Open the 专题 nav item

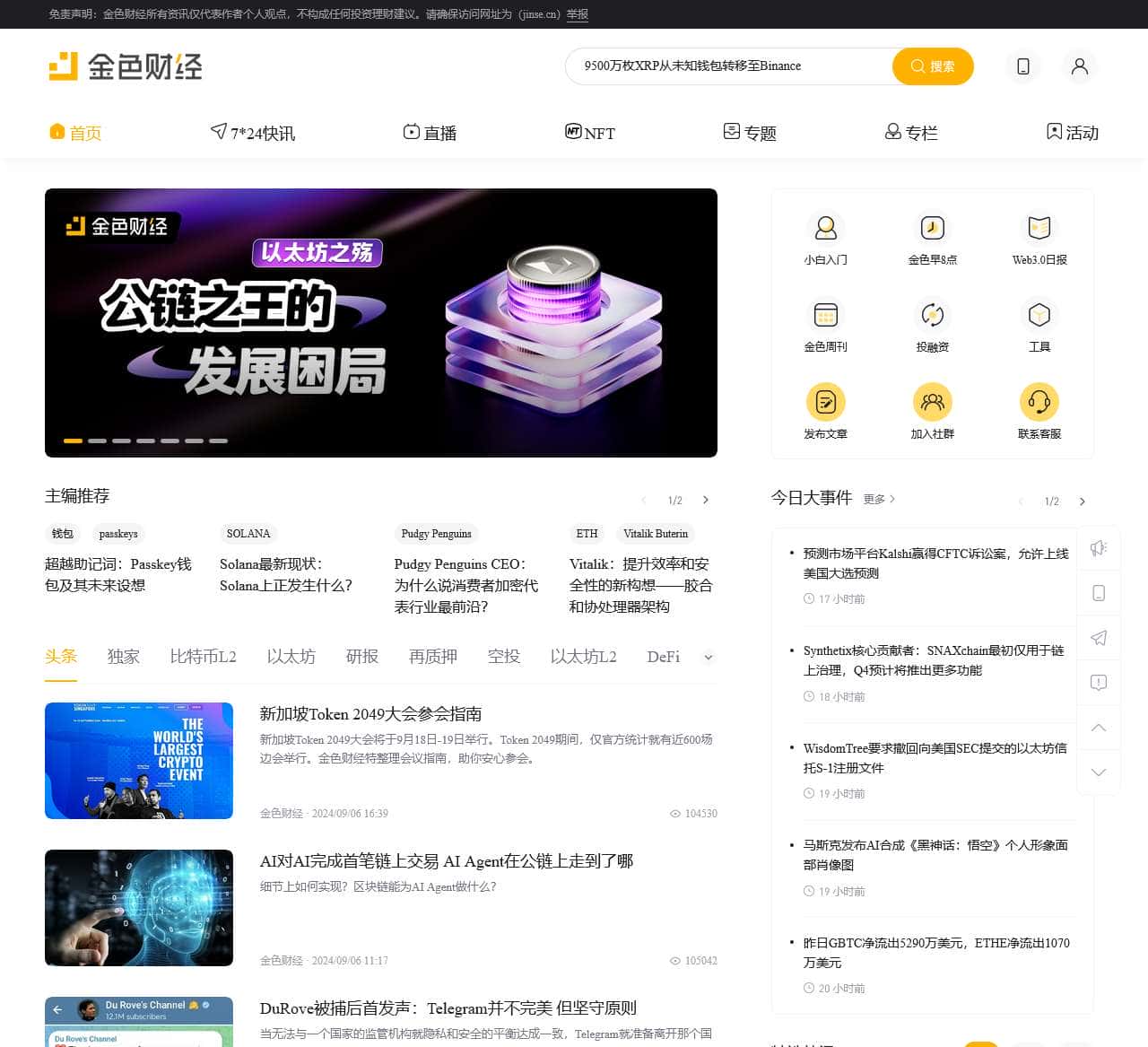(750, 133)
